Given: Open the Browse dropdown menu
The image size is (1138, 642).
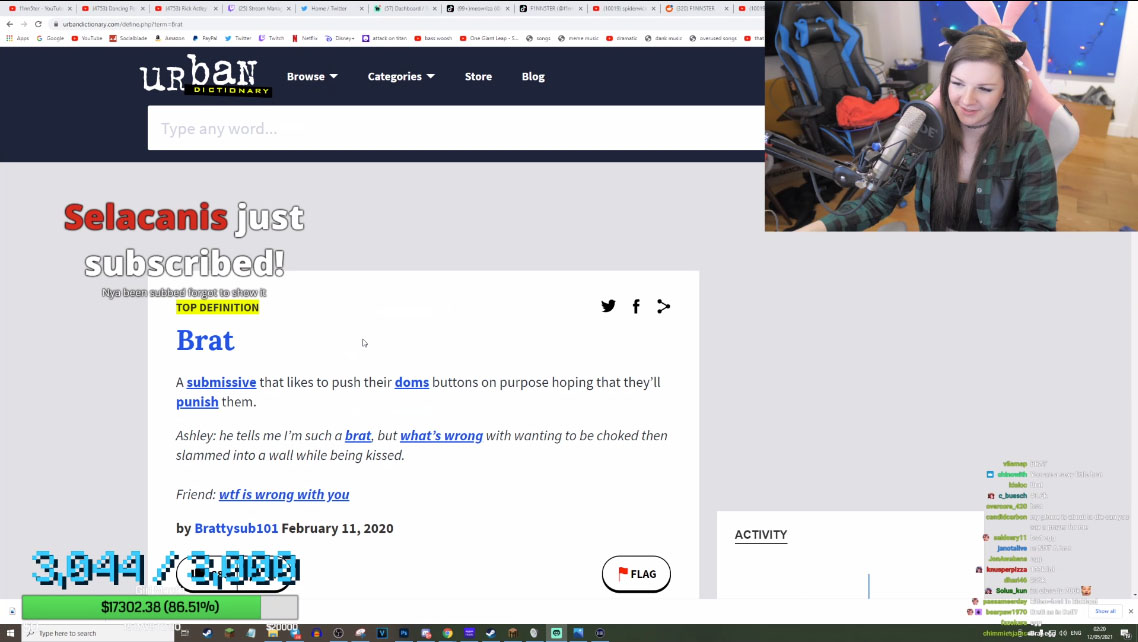Looking at the screenshot, I should 312,76.
